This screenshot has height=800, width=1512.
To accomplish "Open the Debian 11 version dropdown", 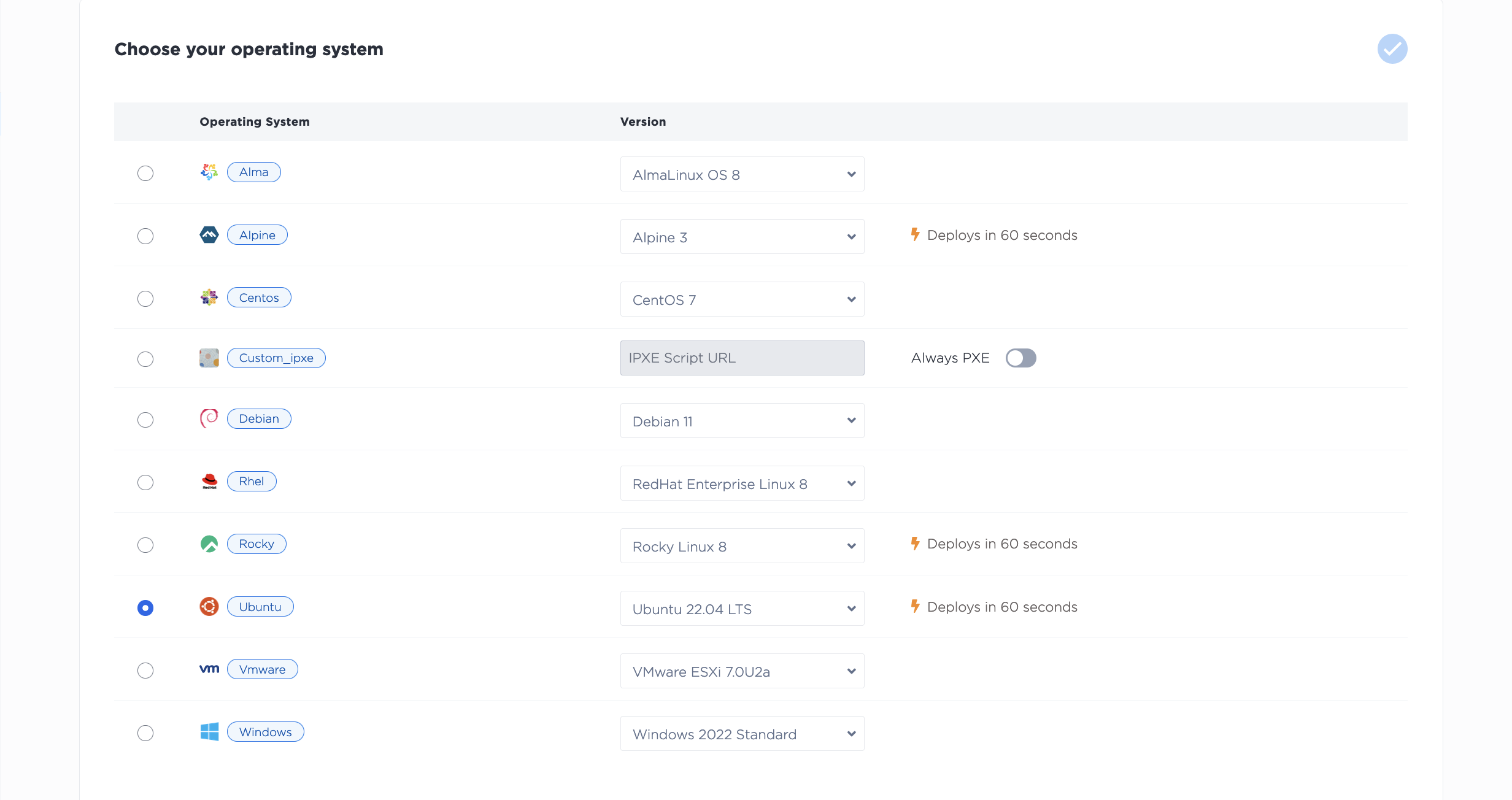I will point(742,421).
